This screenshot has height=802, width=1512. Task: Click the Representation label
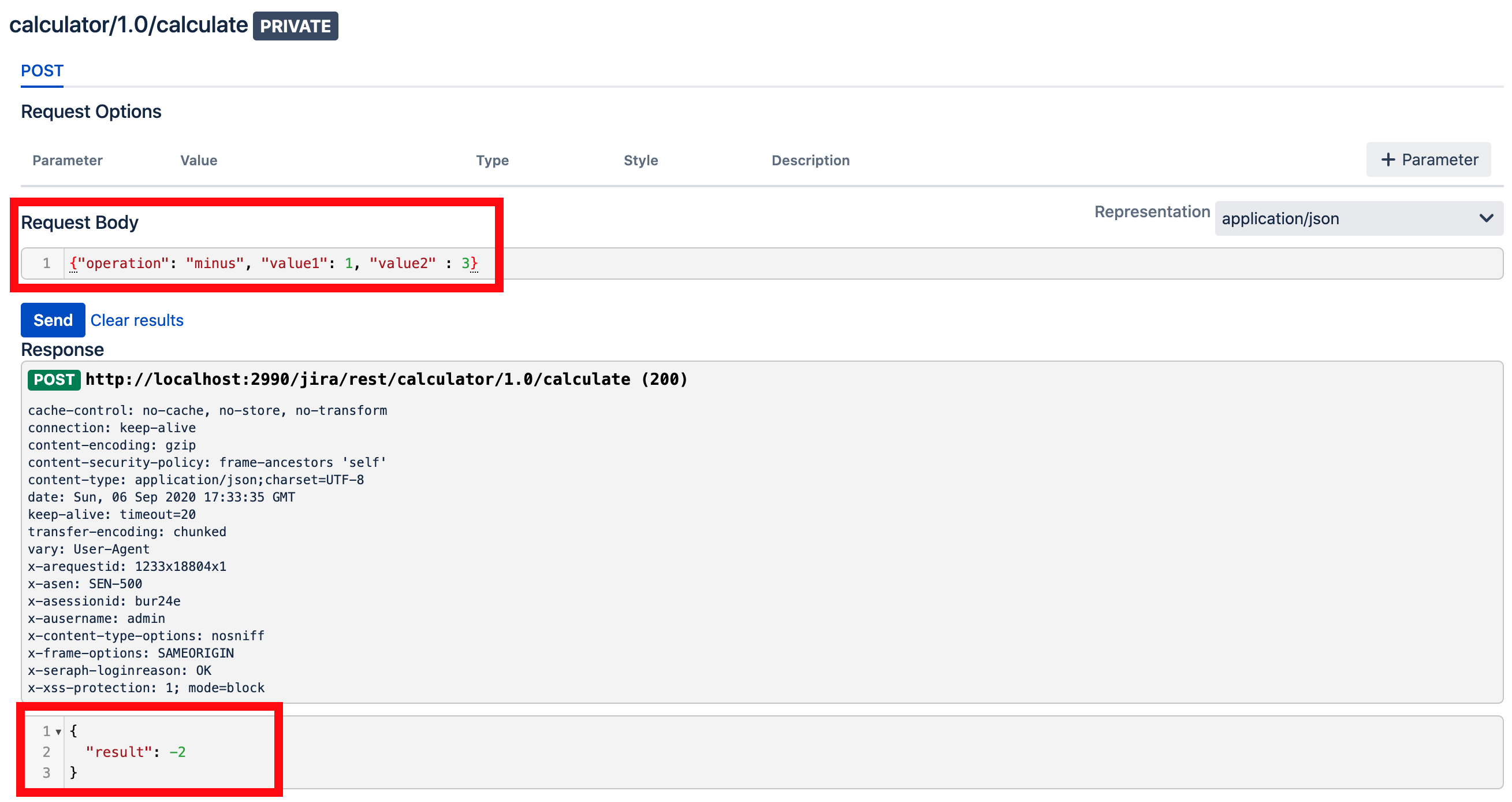click(1152, 211)
